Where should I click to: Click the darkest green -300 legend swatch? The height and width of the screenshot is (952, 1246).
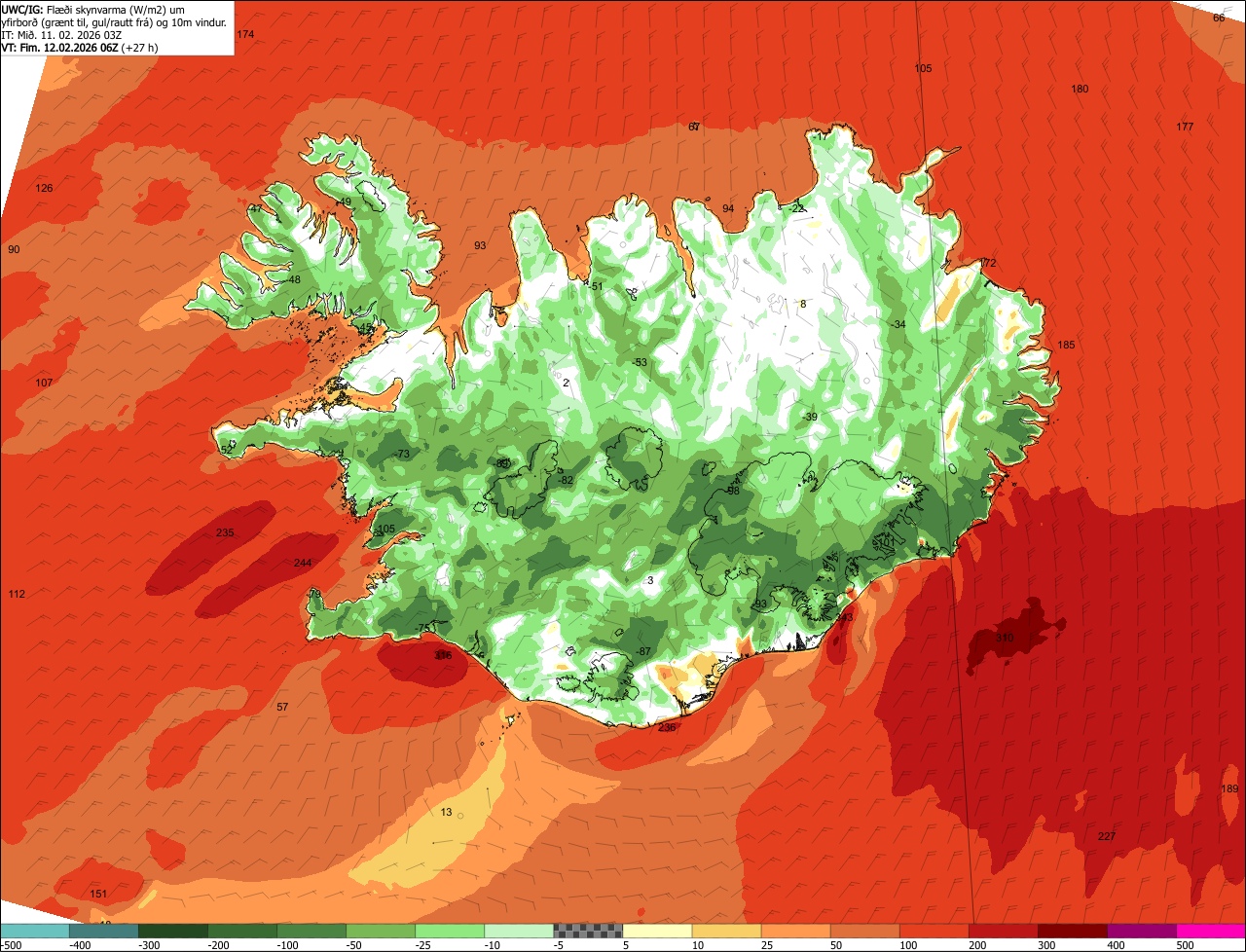tap(173, 931)
